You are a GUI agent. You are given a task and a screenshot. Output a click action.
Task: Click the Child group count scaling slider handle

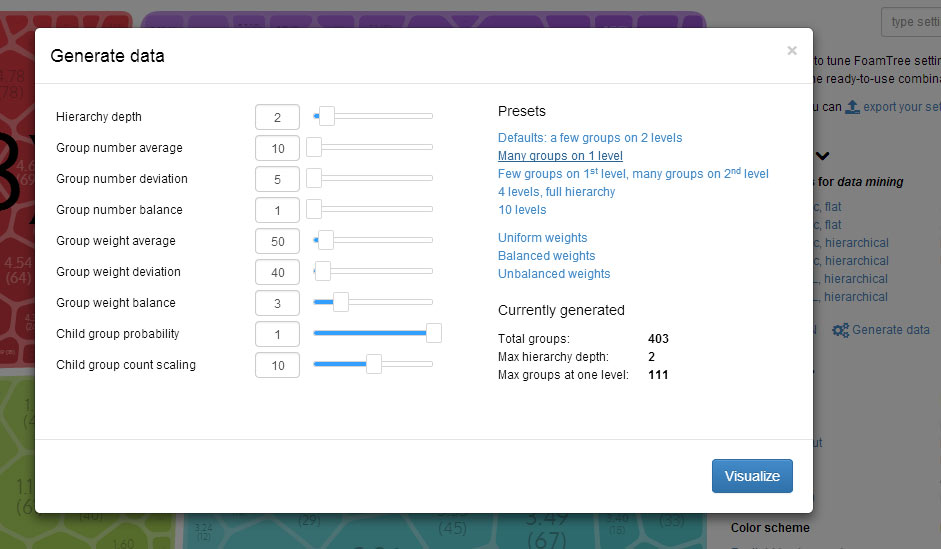click(373, 364)
